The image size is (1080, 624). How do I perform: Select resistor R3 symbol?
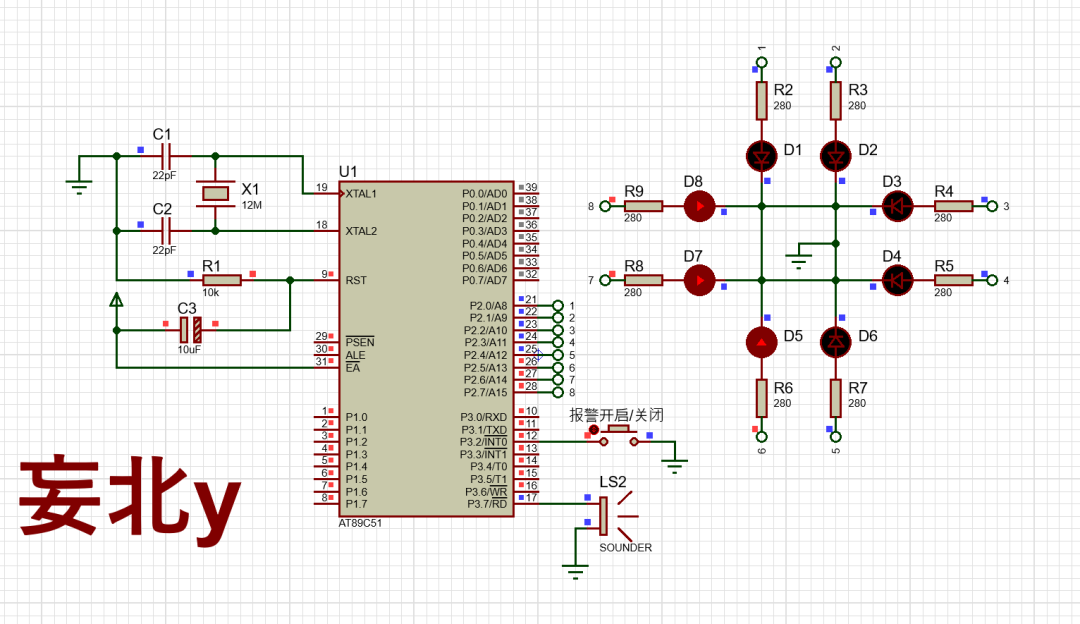pos(836,101)
